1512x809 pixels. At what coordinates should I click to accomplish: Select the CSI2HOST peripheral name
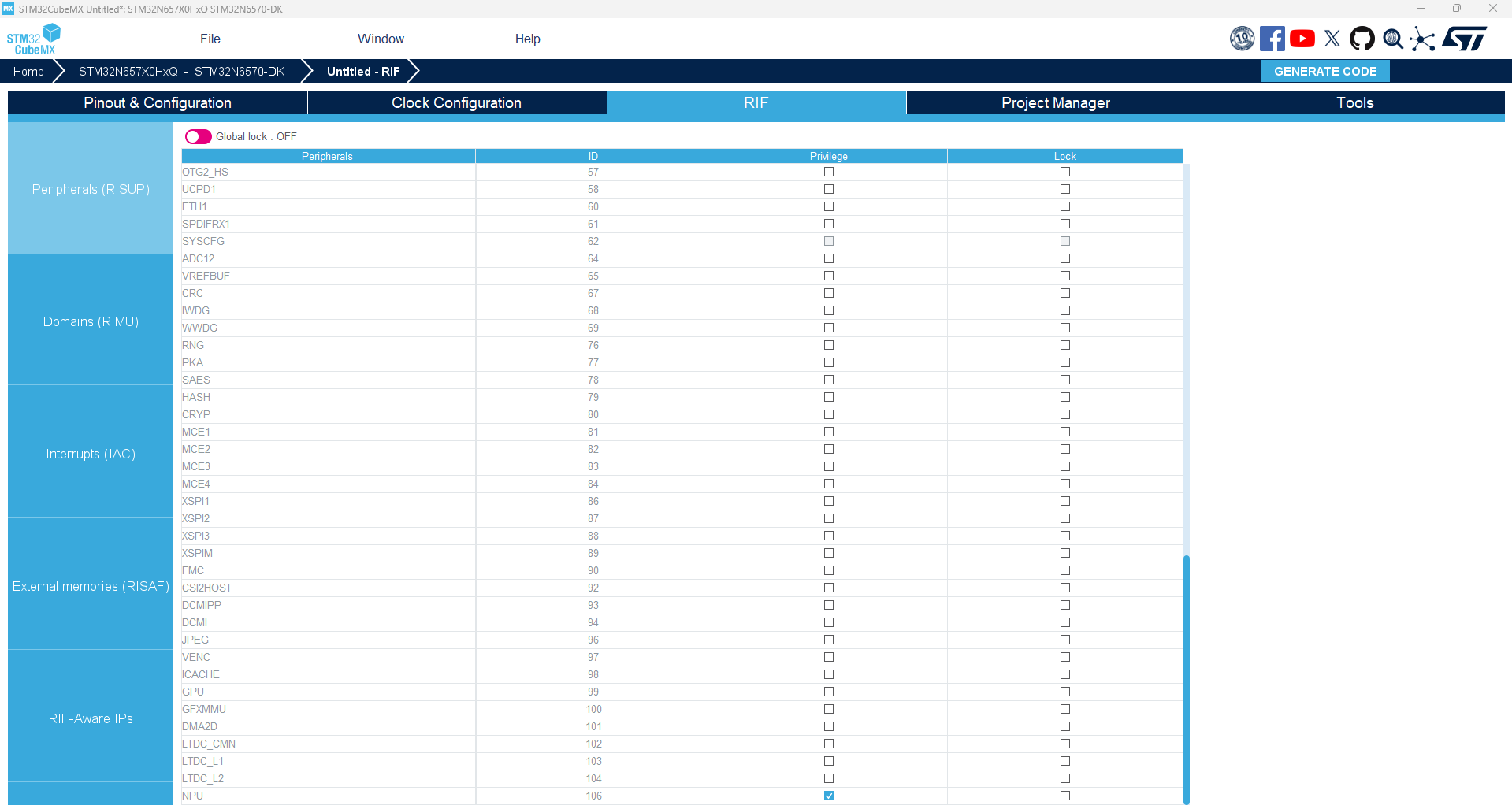point(207,588)
